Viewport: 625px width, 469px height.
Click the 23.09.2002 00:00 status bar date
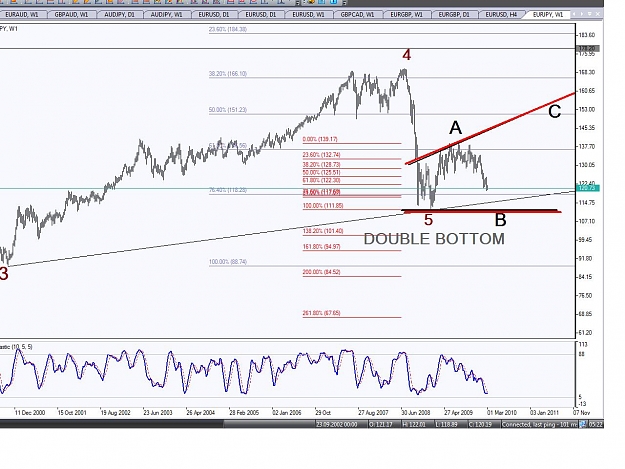click(x=336, y=424)
